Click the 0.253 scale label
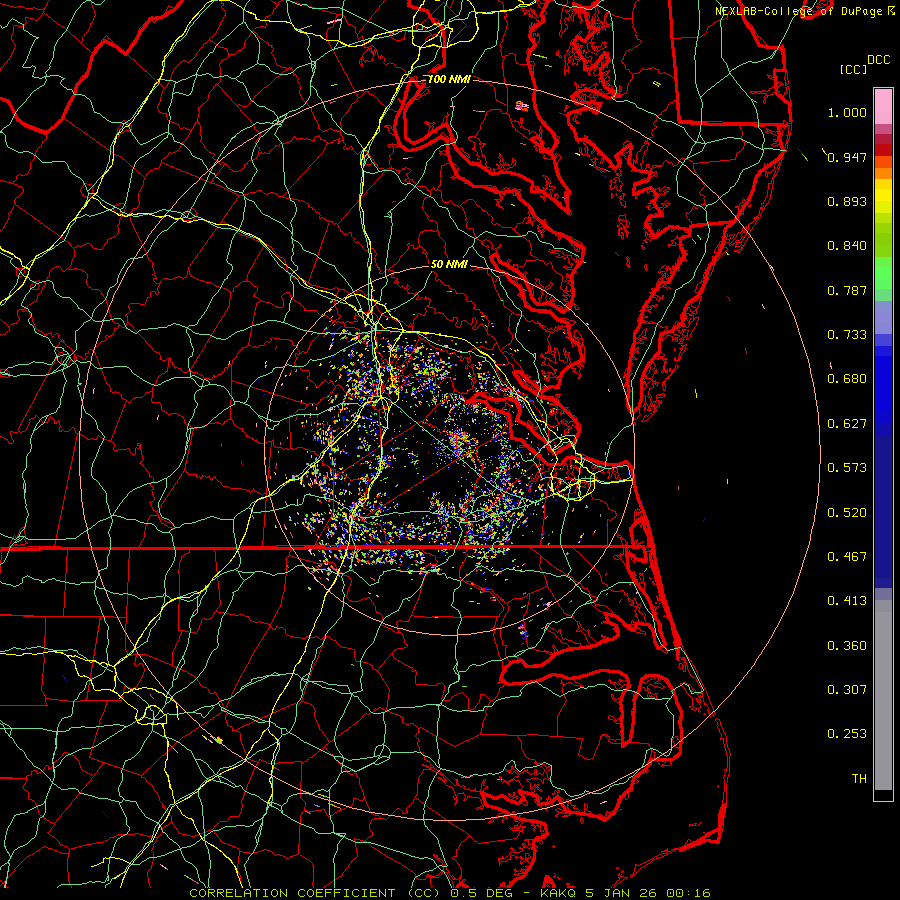 click(847, 734)
